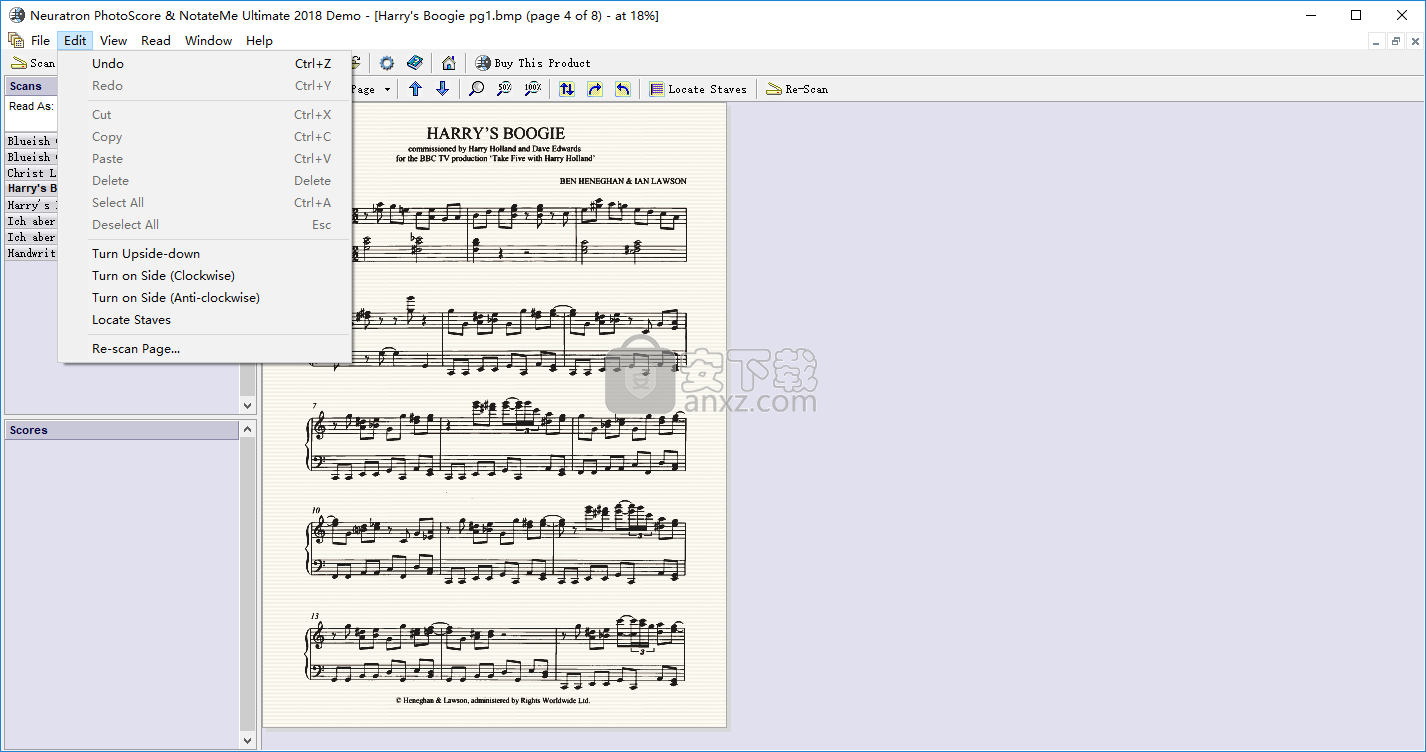Open the View menu
This screenshot has width=1426, height=752.
113,40
